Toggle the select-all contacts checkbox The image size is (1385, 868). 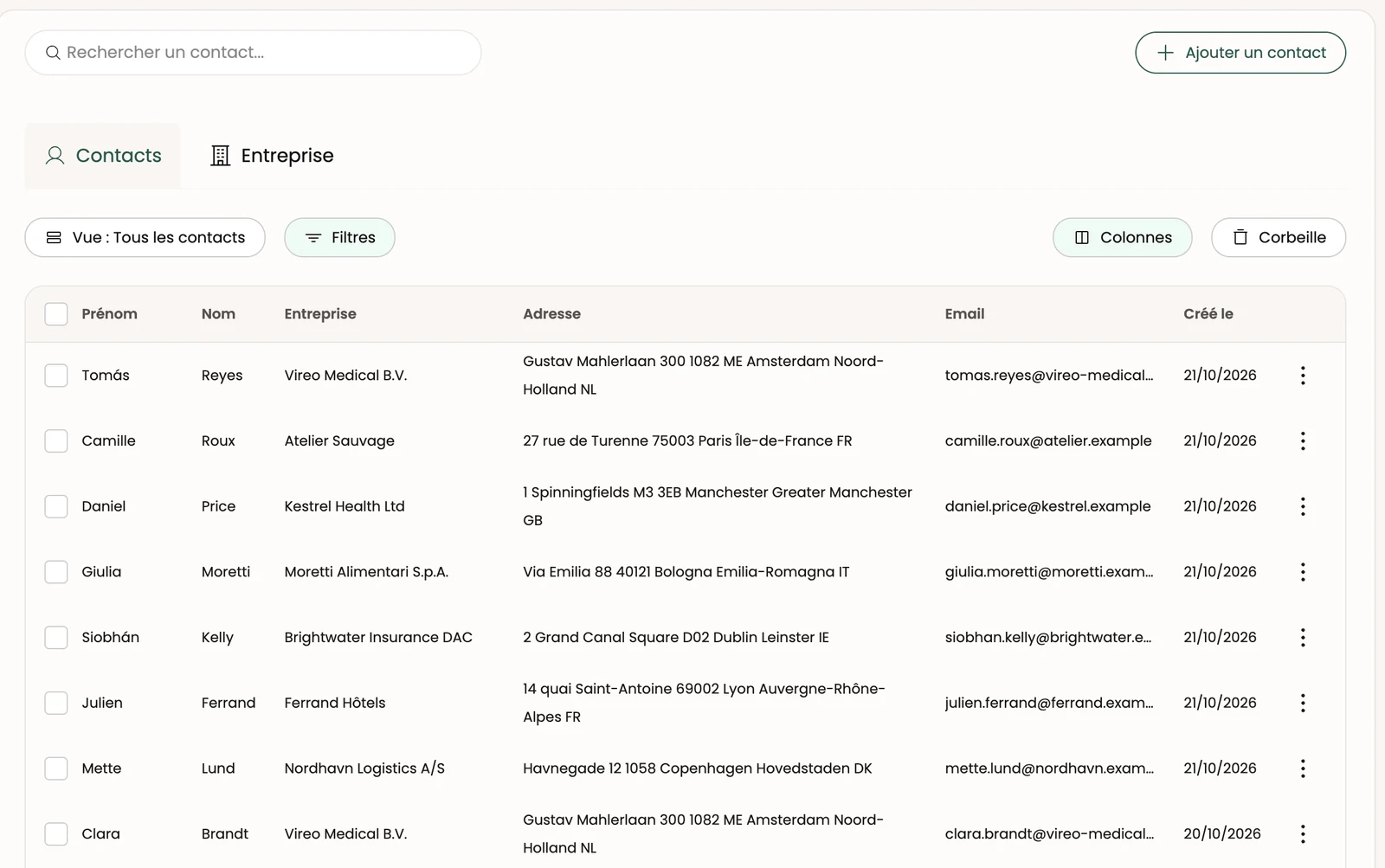click(56, 313)
